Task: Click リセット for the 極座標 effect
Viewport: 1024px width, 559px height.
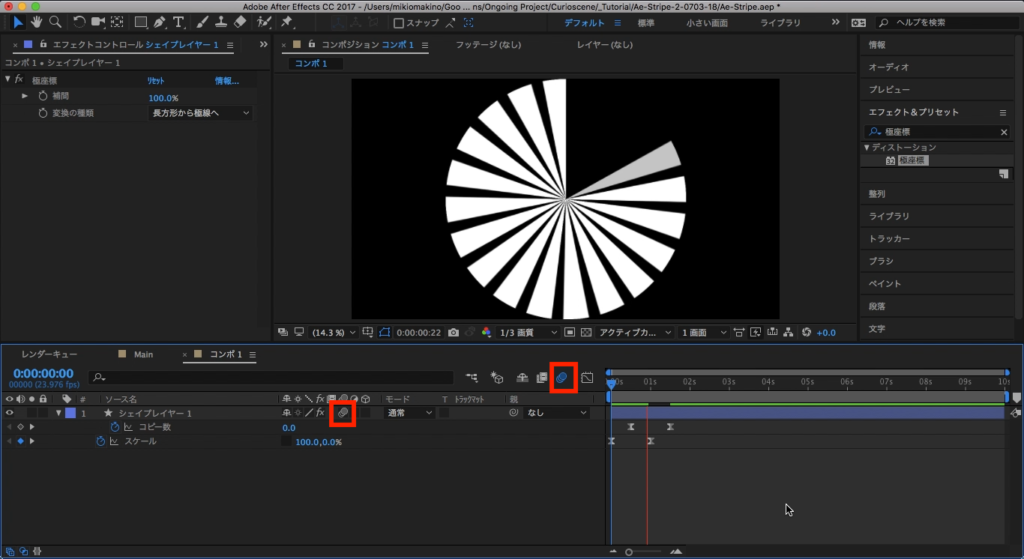Action: pos(156,80)
